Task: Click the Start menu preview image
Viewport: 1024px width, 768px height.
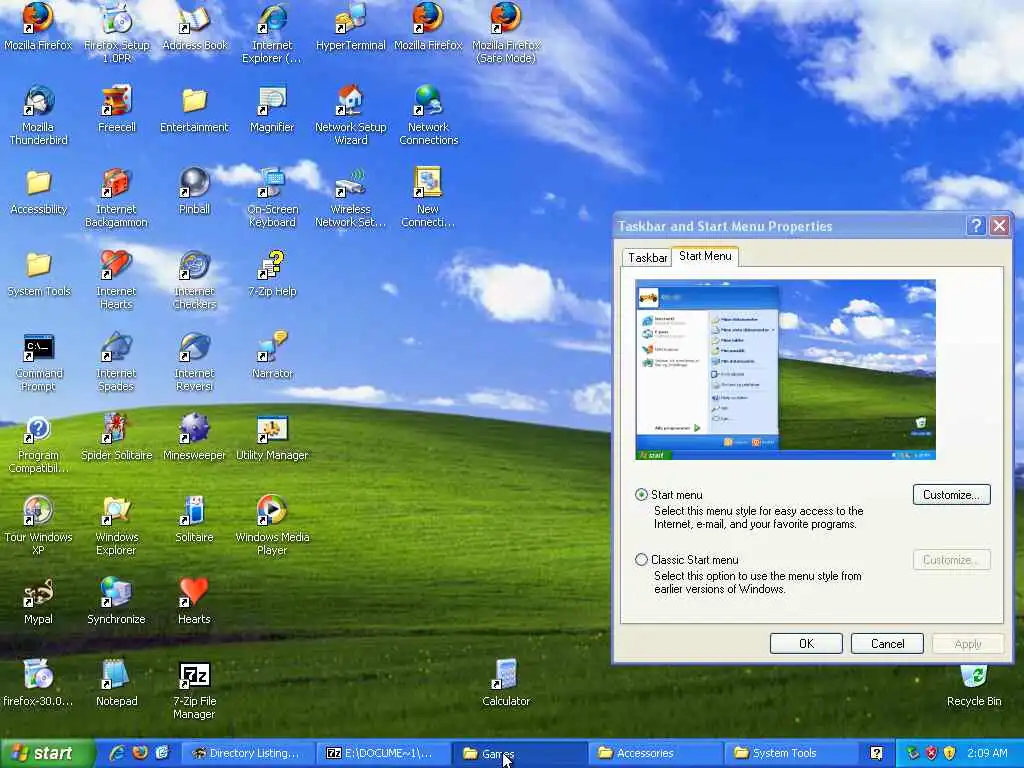Action: point(785,370)
